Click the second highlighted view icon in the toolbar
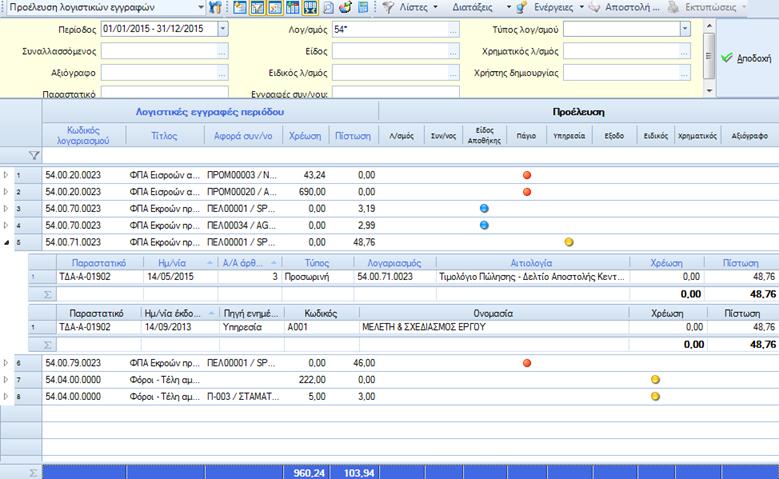 [257, 7]
